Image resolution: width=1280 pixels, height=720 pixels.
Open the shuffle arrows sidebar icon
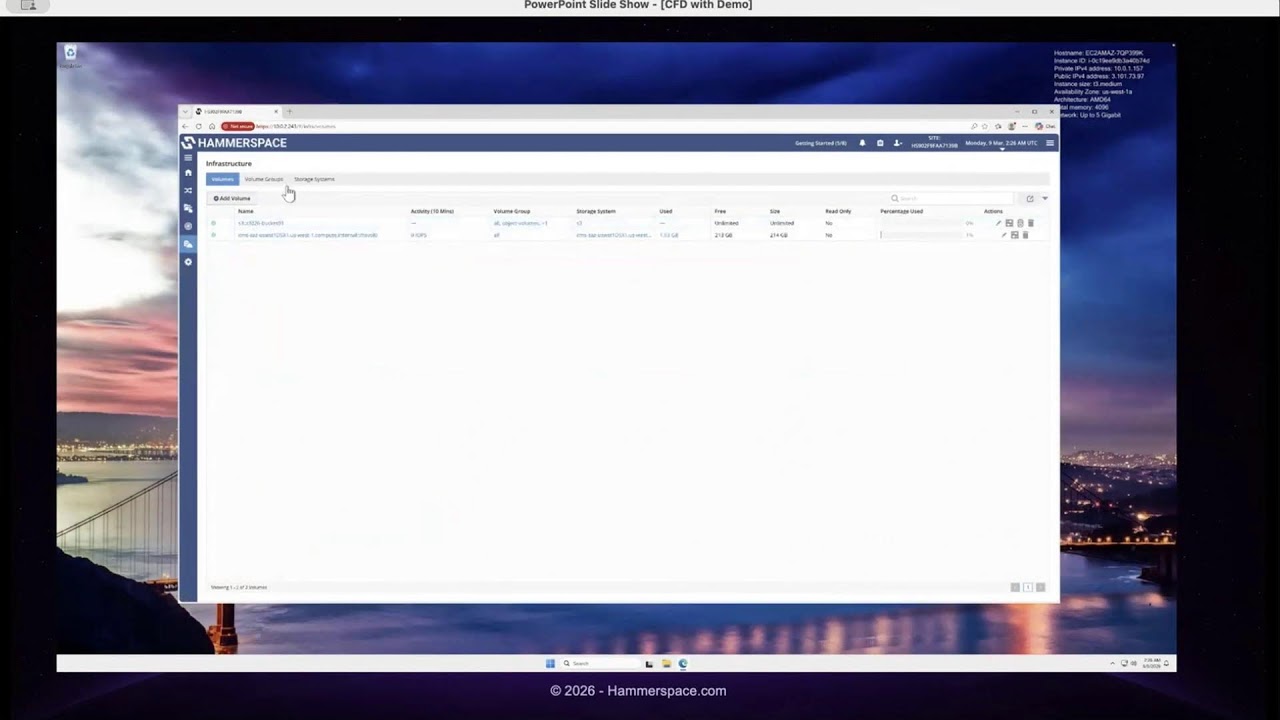(x=188, y=190)
